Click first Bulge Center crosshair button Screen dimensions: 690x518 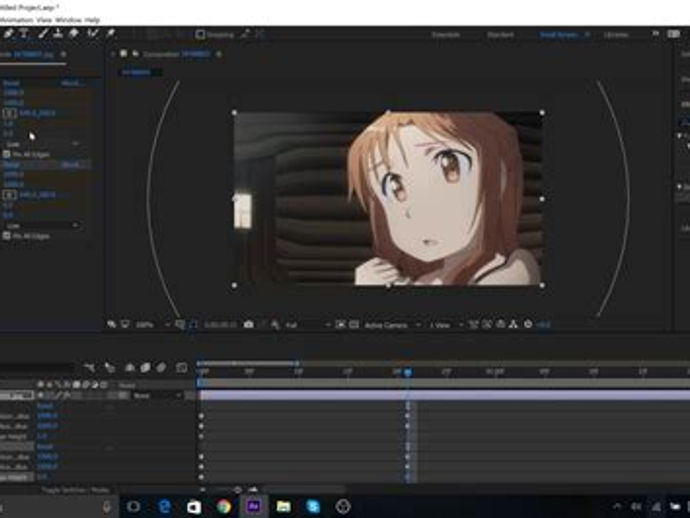click(x=10, y=113)
